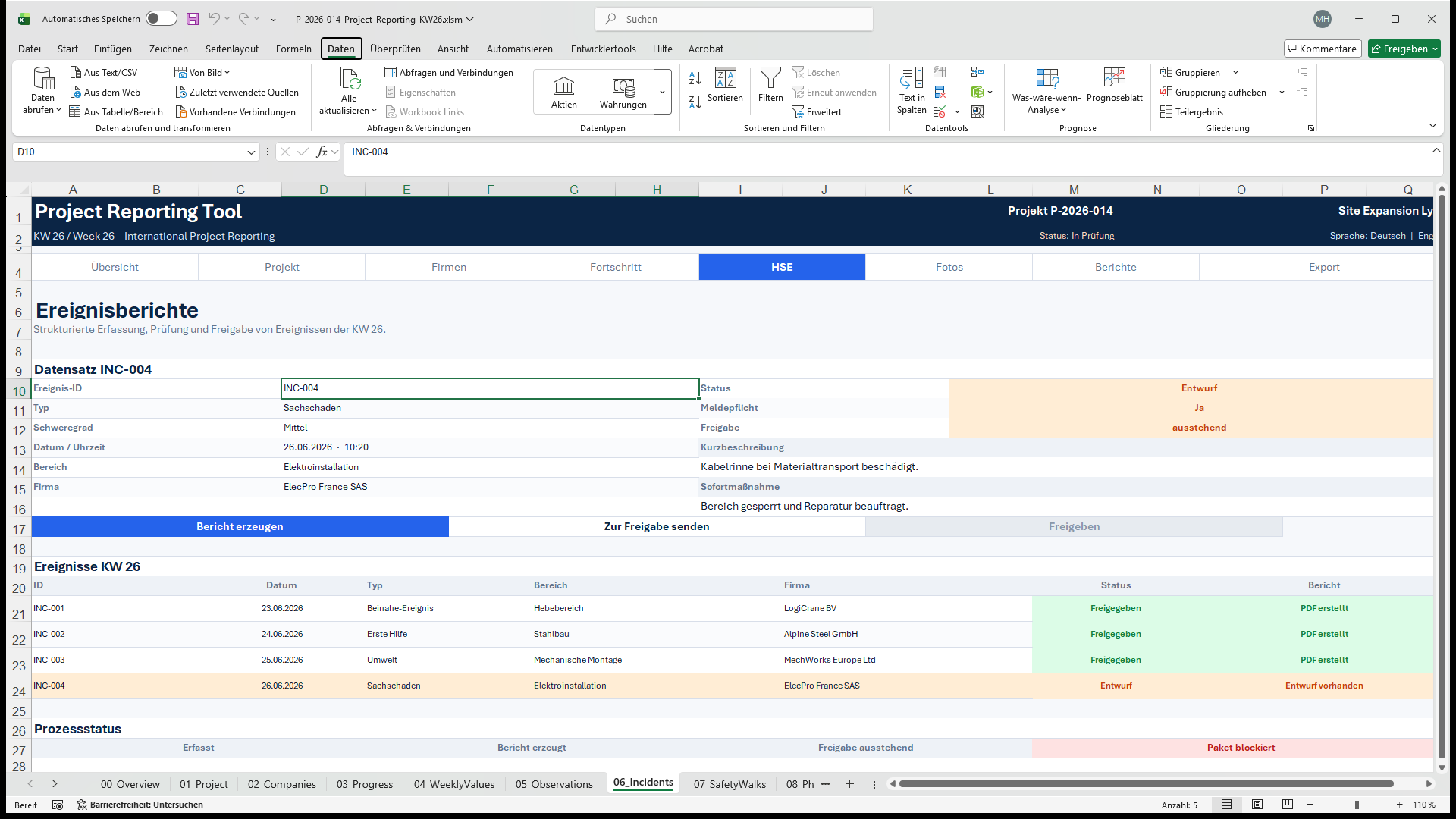Click the Save icon in title bar
Screen dimensions: 1456x819
(x=193, y=19)
